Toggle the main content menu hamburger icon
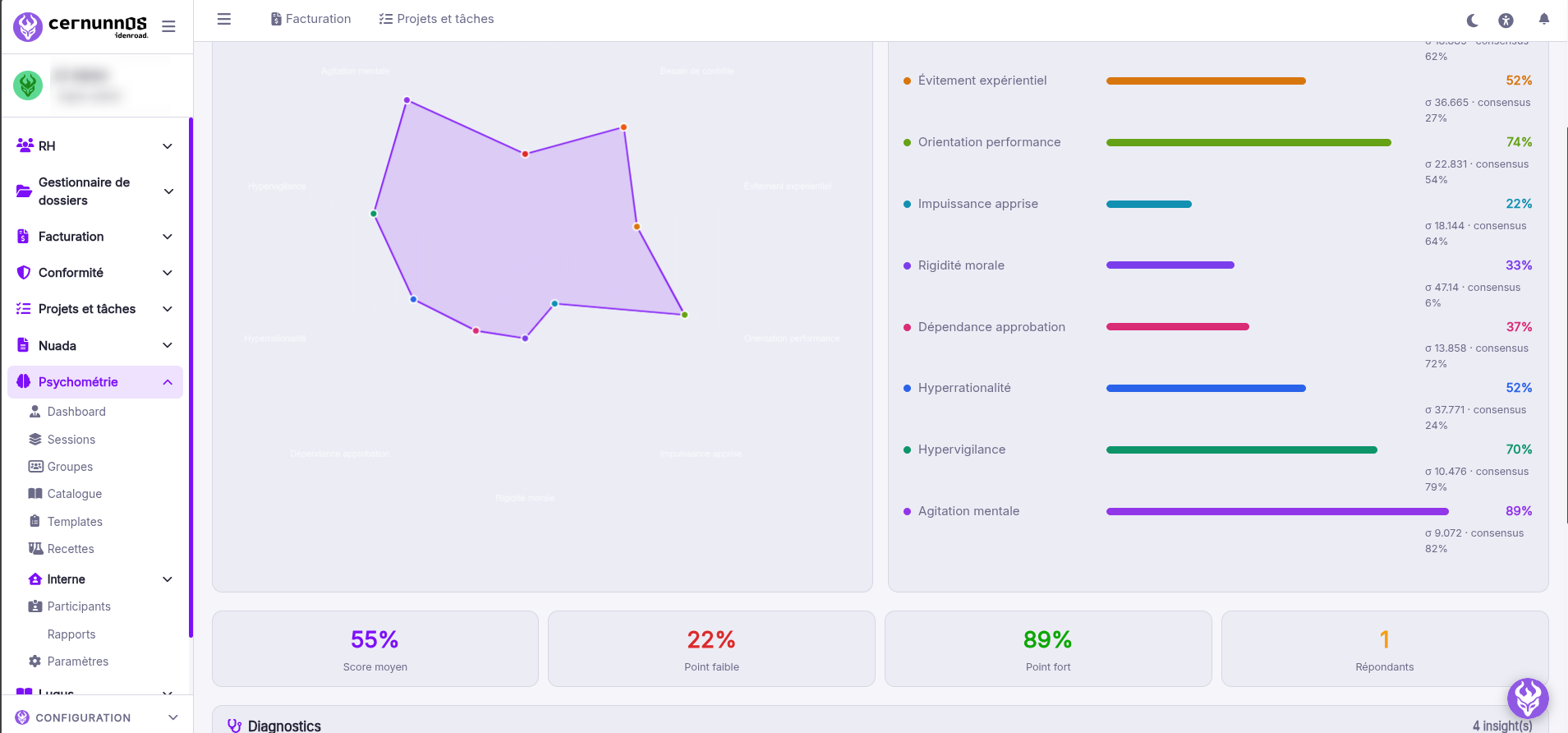Image resolution: width=1568 pixels, height=733 pixels. 223,19
